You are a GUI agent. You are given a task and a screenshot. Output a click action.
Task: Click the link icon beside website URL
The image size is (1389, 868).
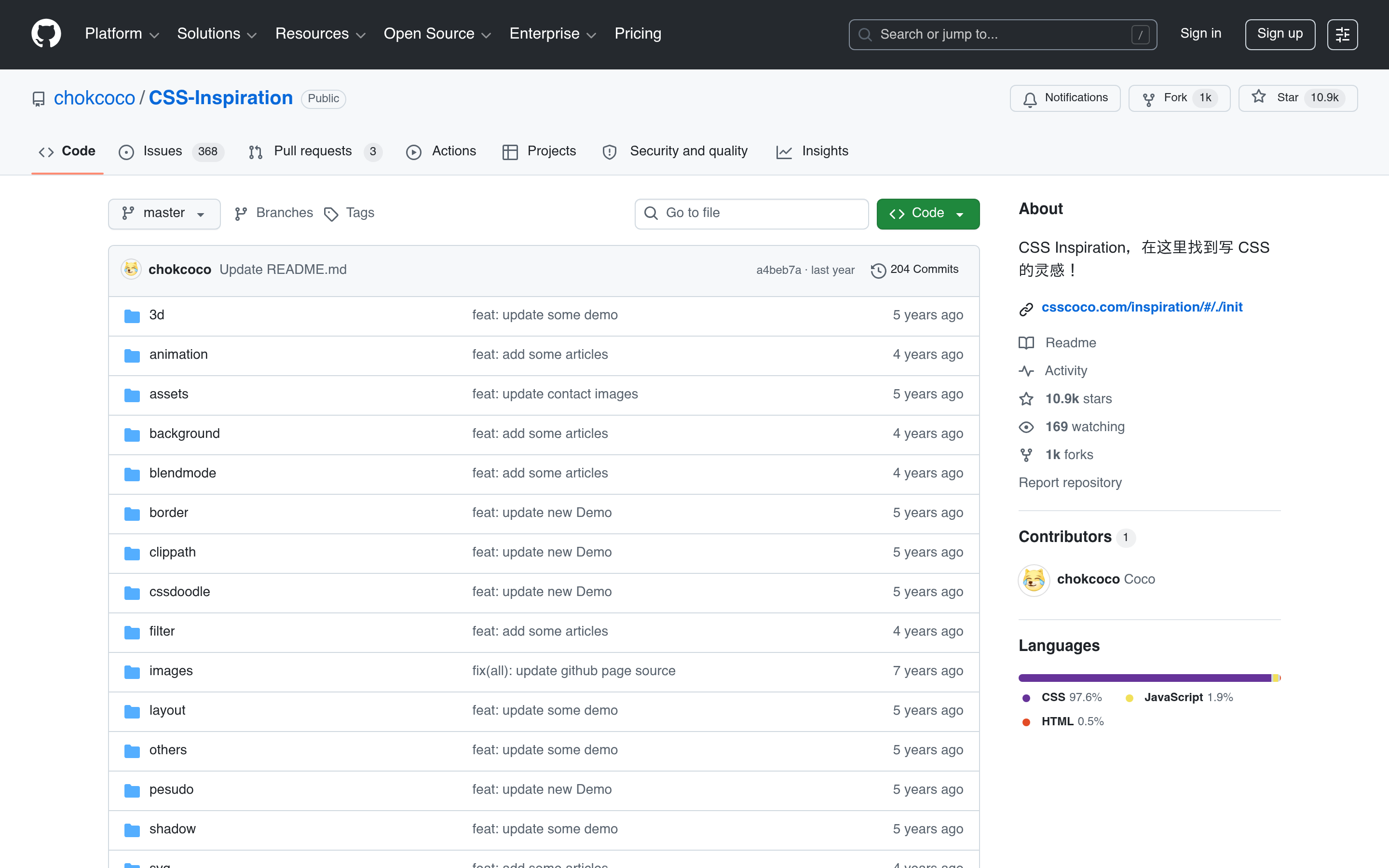pyautogui.click(x=1026, y=309)
